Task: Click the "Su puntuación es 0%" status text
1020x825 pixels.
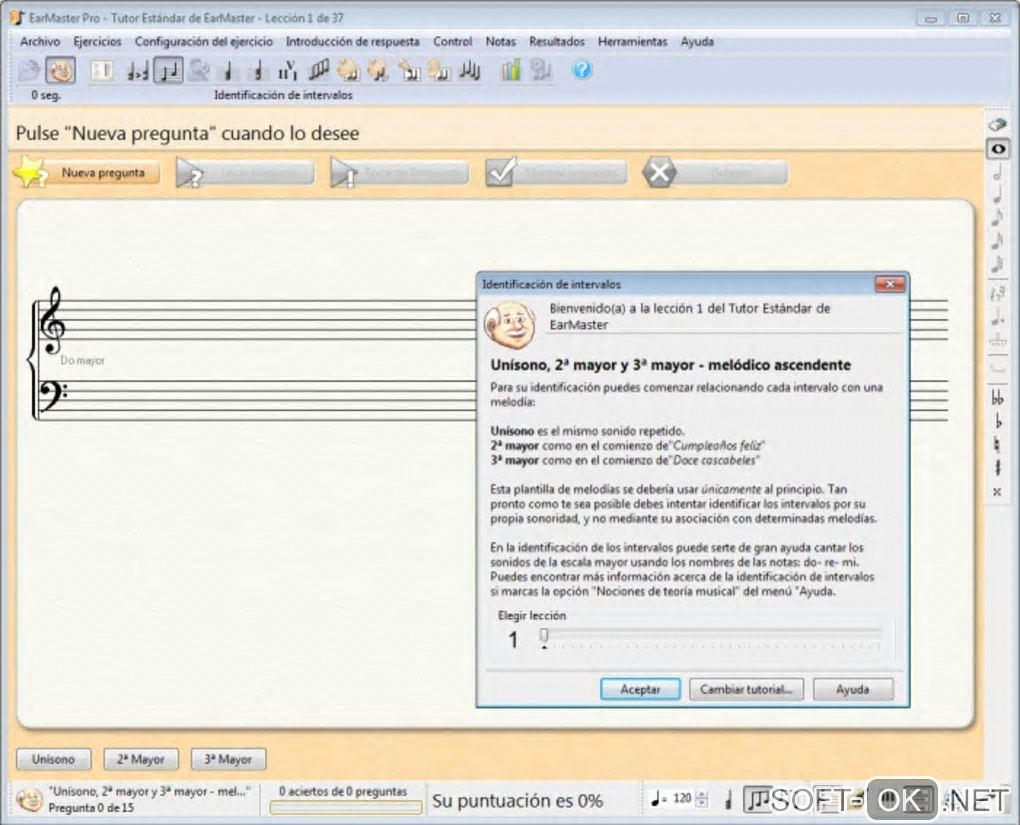Action: (x=518, y=801)
